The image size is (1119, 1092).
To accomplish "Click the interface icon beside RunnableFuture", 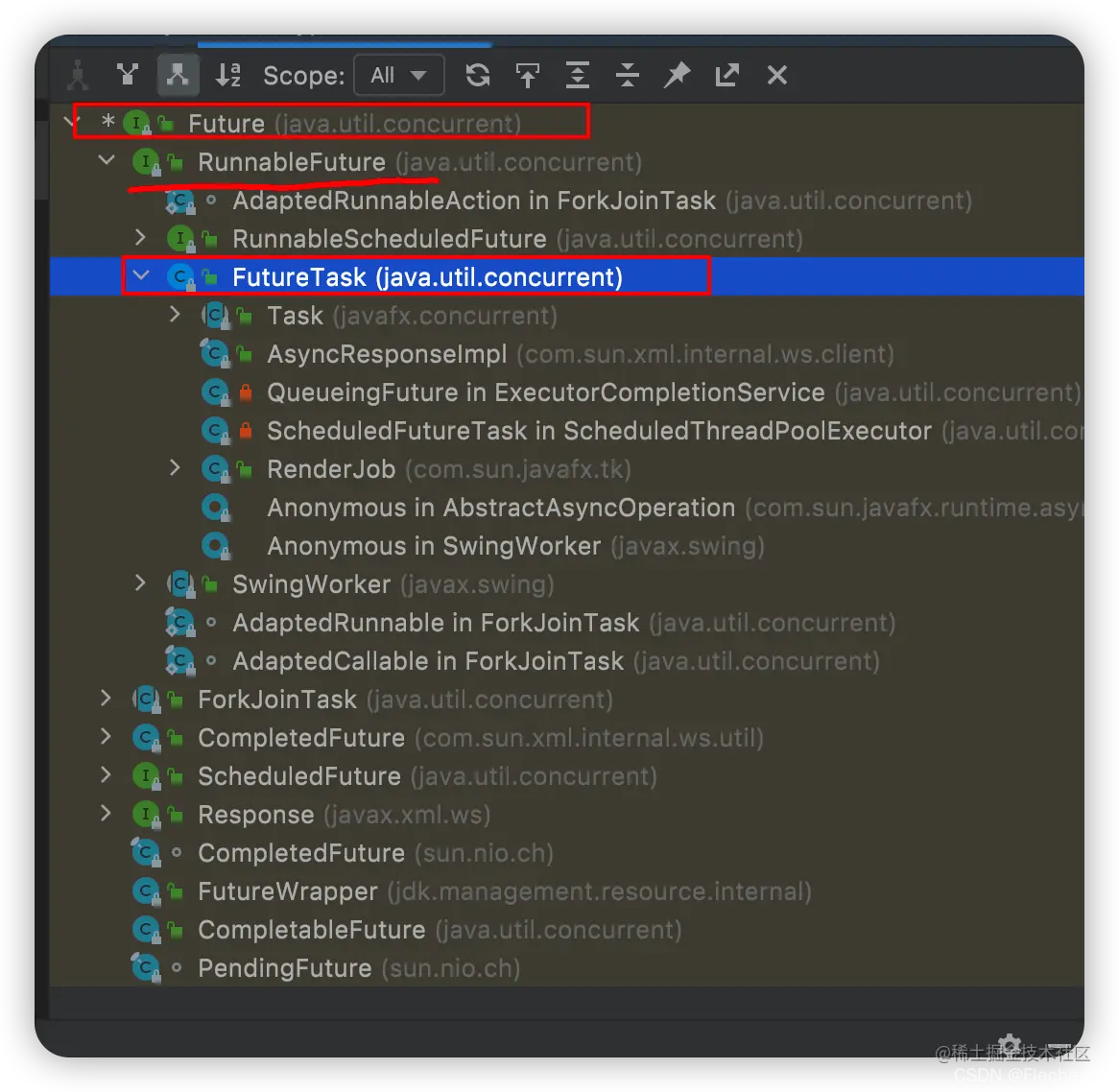I will tap(146, 162).
